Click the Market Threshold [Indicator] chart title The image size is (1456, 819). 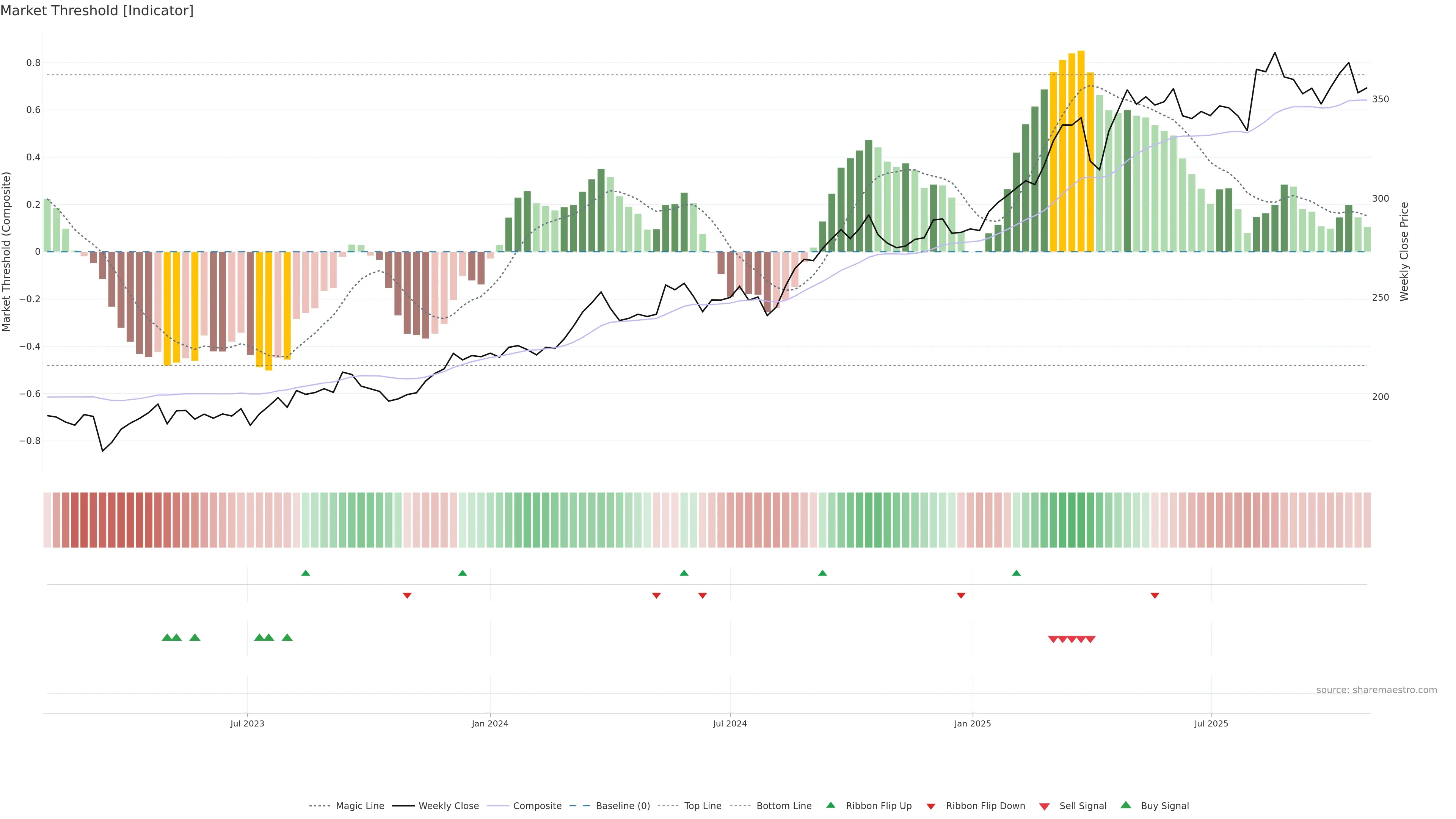pos(97,11)
